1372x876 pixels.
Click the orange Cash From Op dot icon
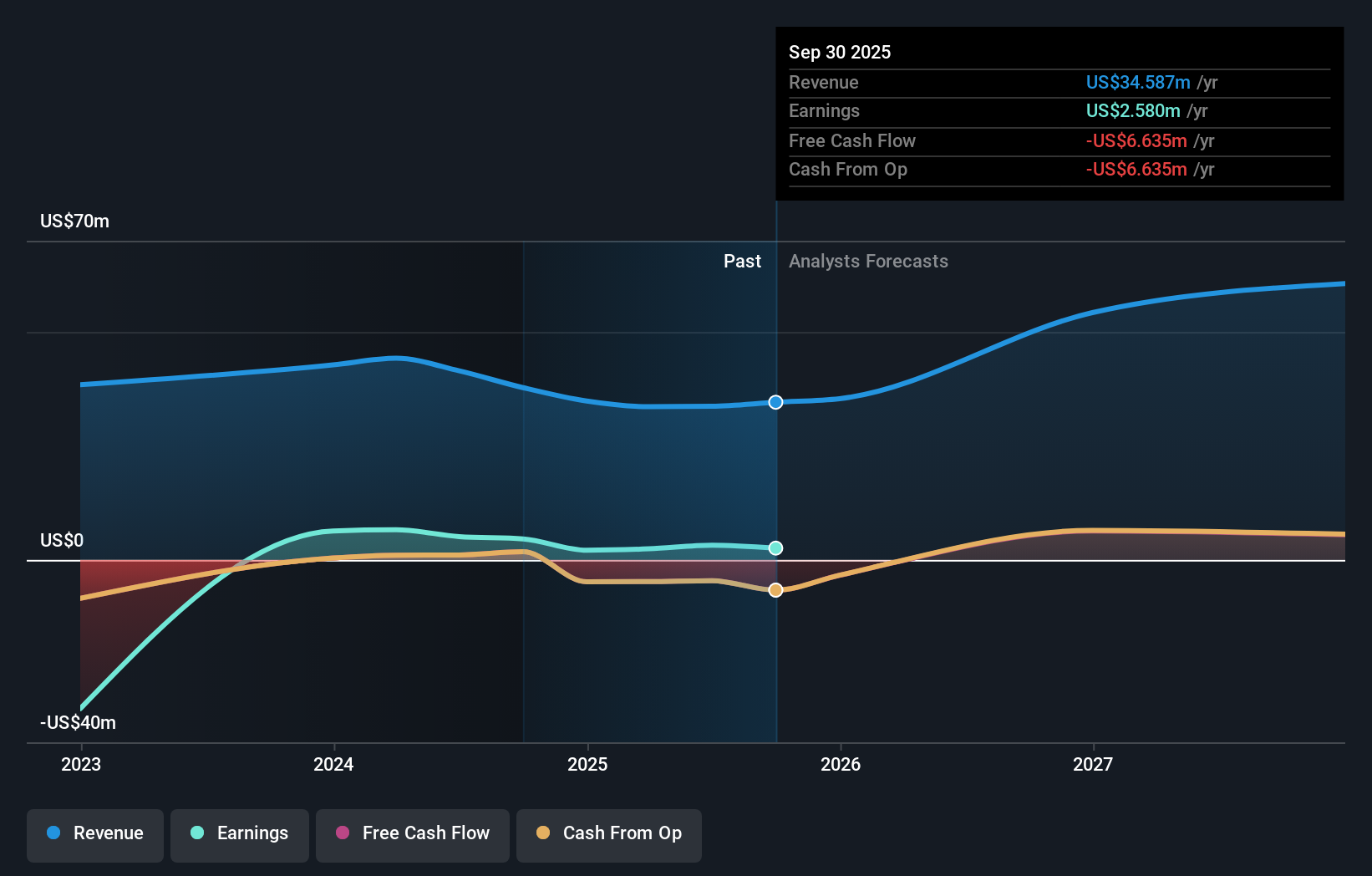click(543, 833)
